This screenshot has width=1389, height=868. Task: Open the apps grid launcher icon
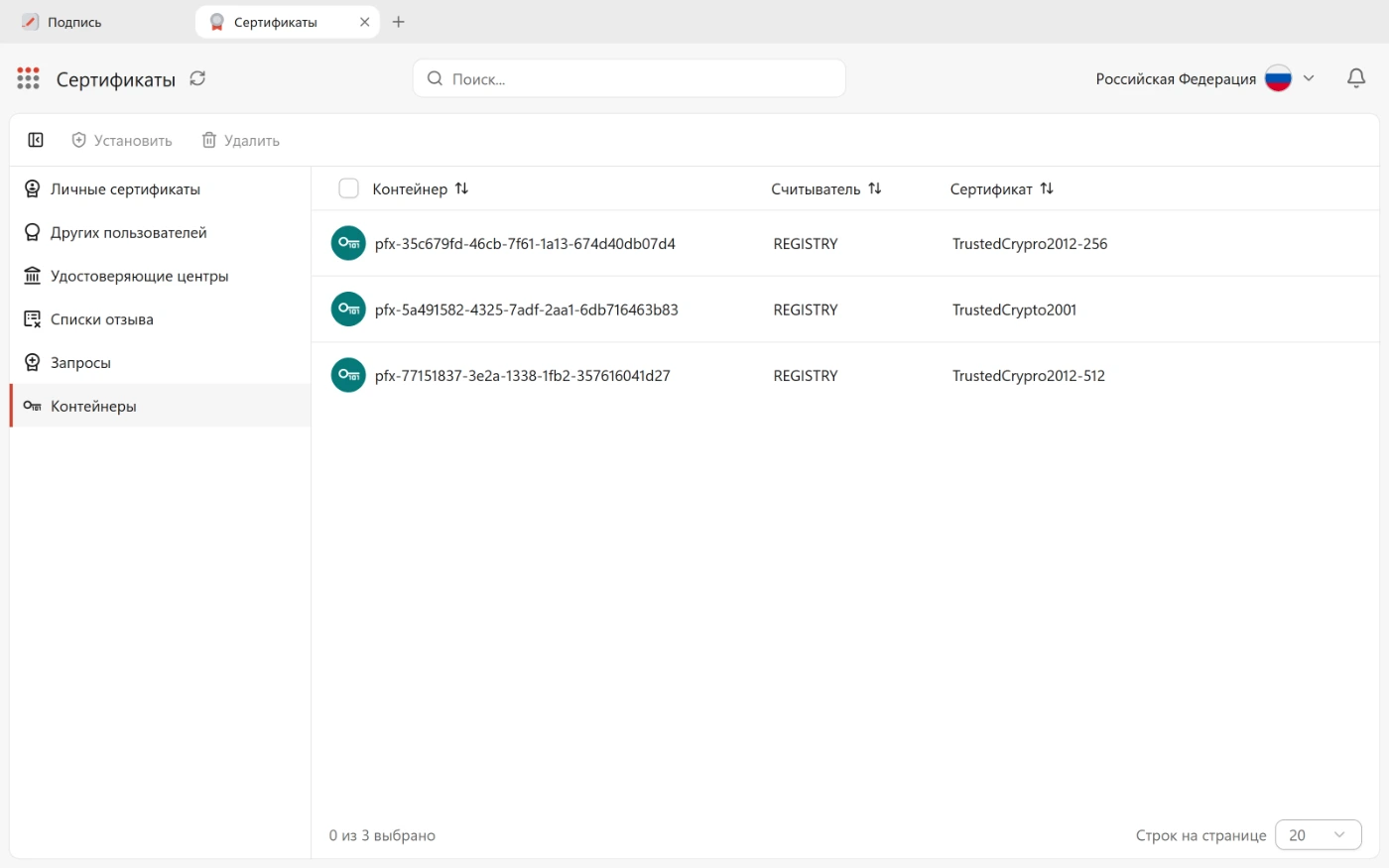coord(28,78)
